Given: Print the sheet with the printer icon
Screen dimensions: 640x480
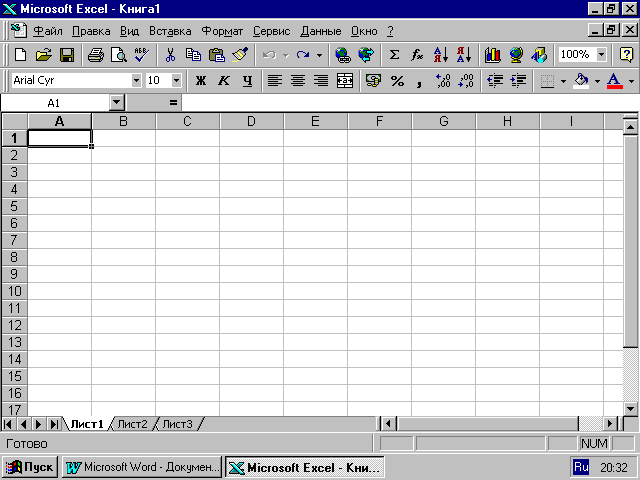Looking at the screenshot, I should pyautogui.click(x=96, y=55).
